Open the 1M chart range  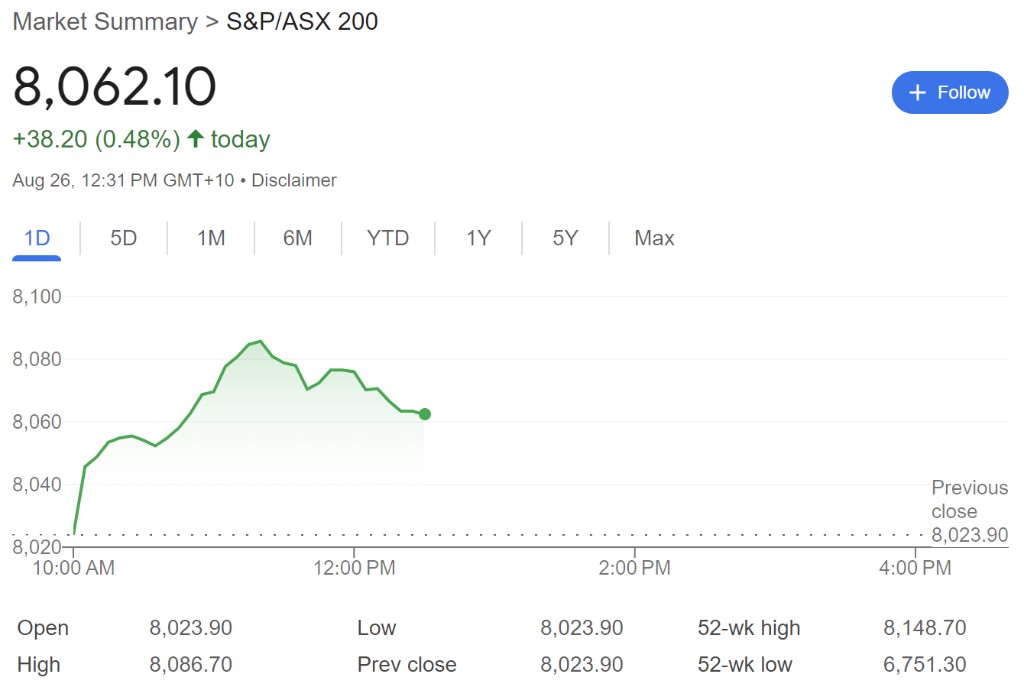(210, 238)
